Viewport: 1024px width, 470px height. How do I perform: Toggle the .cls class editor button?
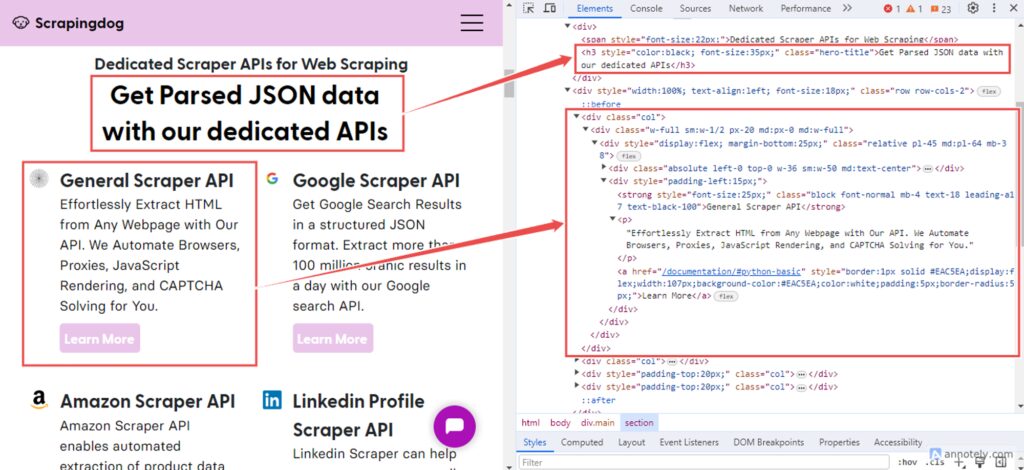pos(935,463)
